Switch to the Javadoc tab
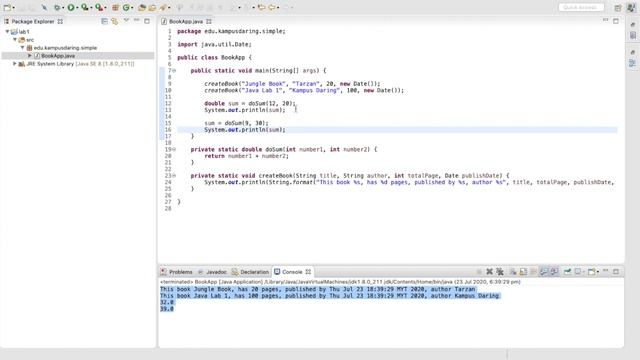640x360 pixels. [212, 272]
